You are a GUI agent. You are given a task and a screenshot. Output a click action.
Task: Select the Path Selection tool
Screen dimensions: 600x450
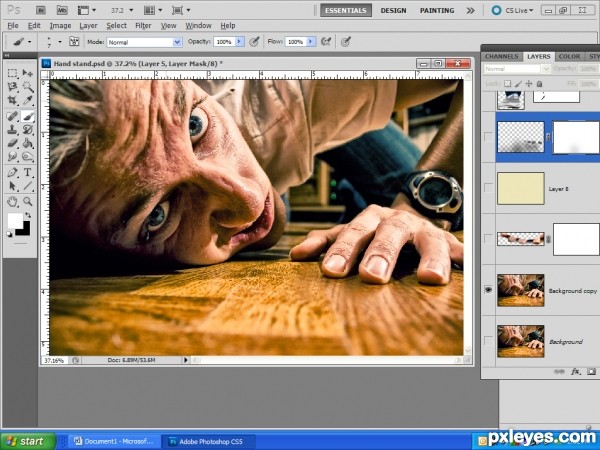[12, 186]
